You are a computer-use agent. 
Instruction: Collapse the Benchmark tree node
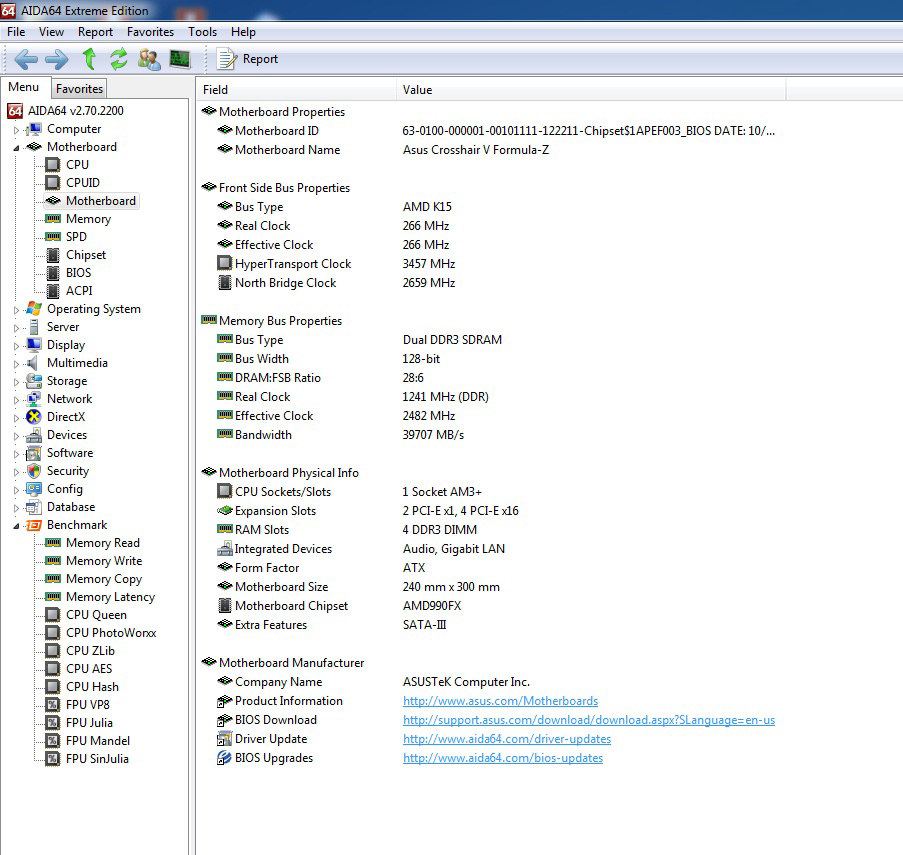coord(17,526)
